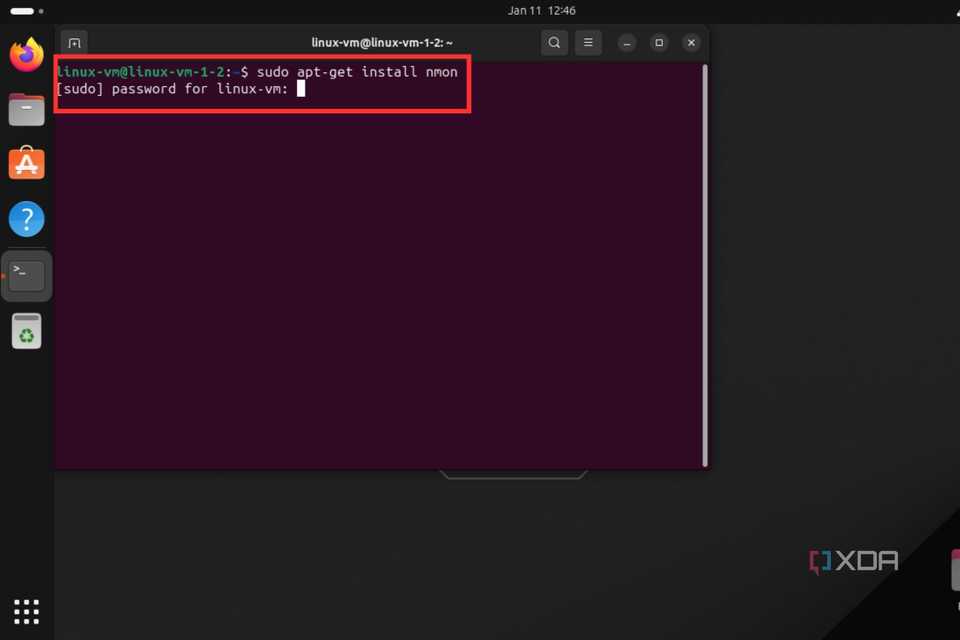Viewport: 960px width, 640px height.
Task: Maximize the terminal window
Action: click(x=659, y=43)
